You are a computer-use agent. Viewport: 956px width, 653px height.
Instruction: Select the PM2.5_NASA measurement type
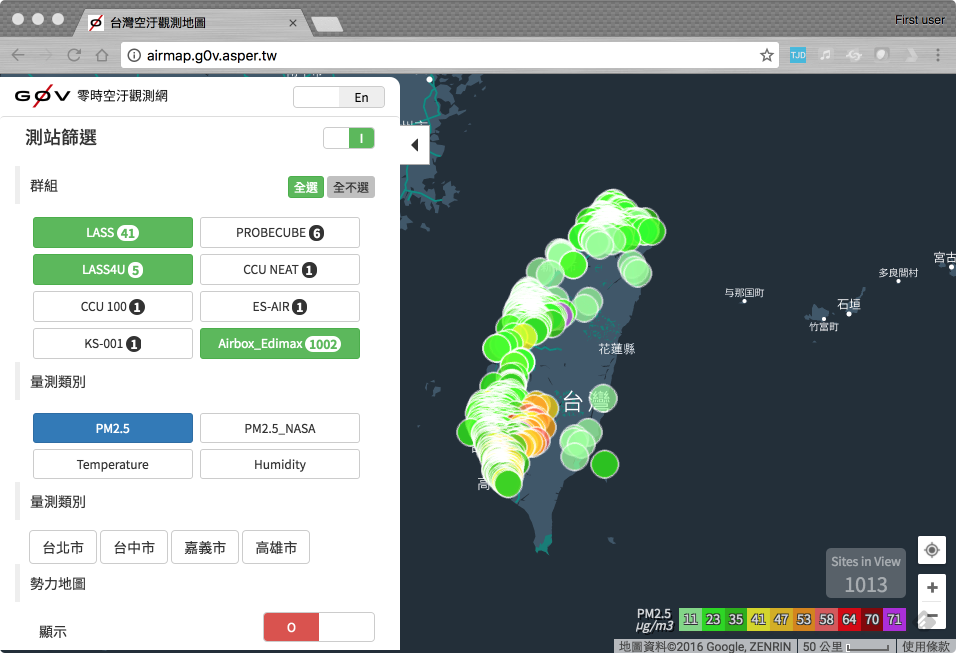point(279,428)
